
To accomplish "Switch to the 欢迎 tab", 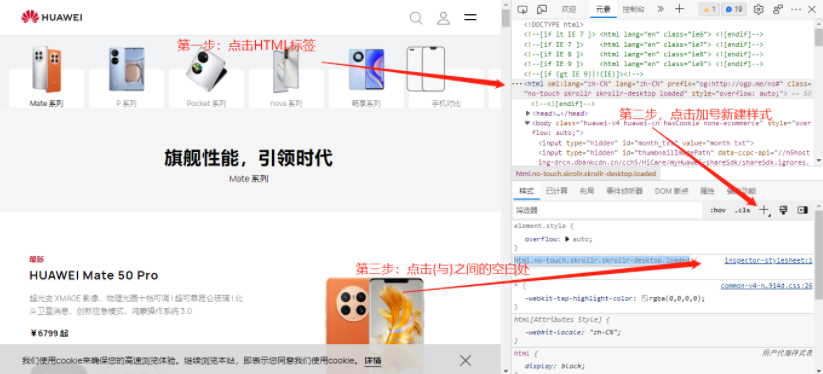I will pyautogui.click(x=568, y=9).
